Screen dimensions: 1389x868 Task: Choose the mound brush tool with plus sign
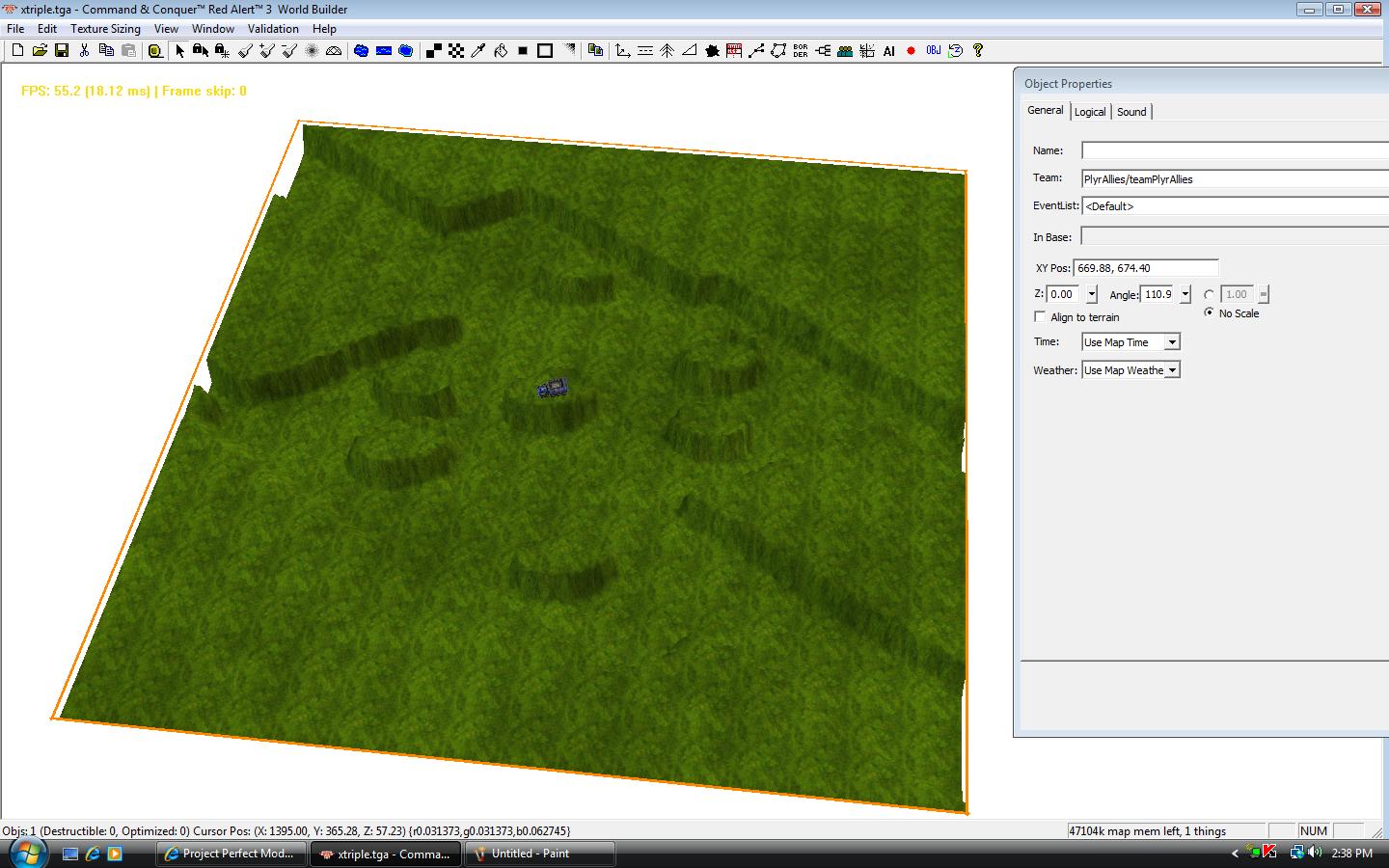266,50
